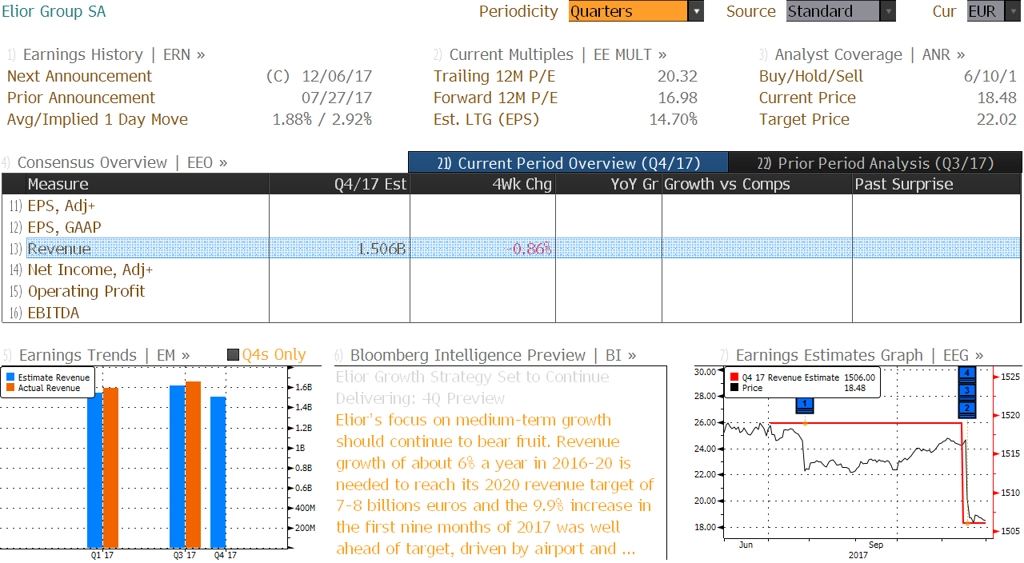1024x563 pixels.
Task: Switch to Prior Period Analysis (Q3/17) tab
Action: [x=875, y=163]
